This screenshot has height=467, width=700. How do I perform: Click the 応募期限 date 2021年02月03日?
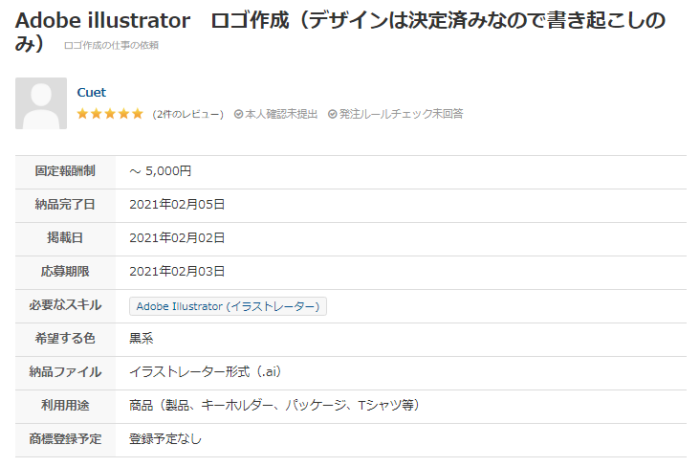177,271
